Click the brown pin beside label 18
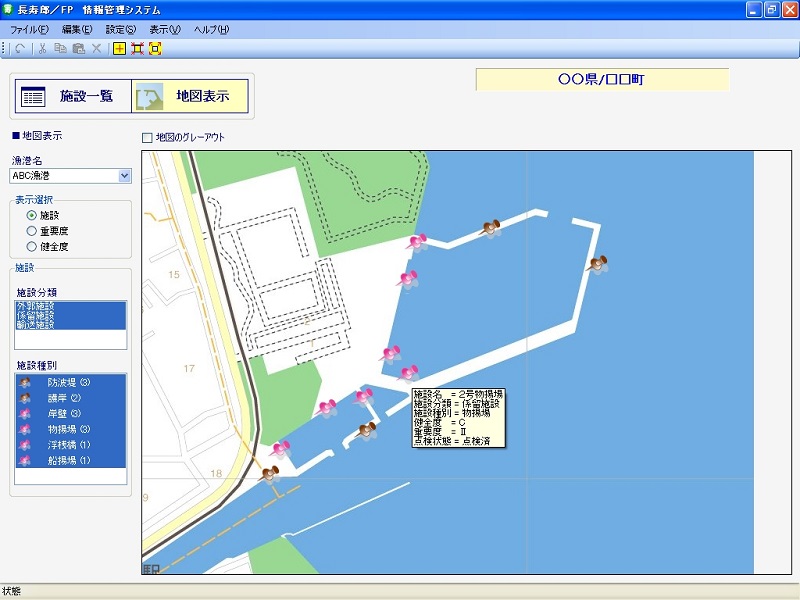The height and width of the screenshot is (600, 800). click(268, 474)
